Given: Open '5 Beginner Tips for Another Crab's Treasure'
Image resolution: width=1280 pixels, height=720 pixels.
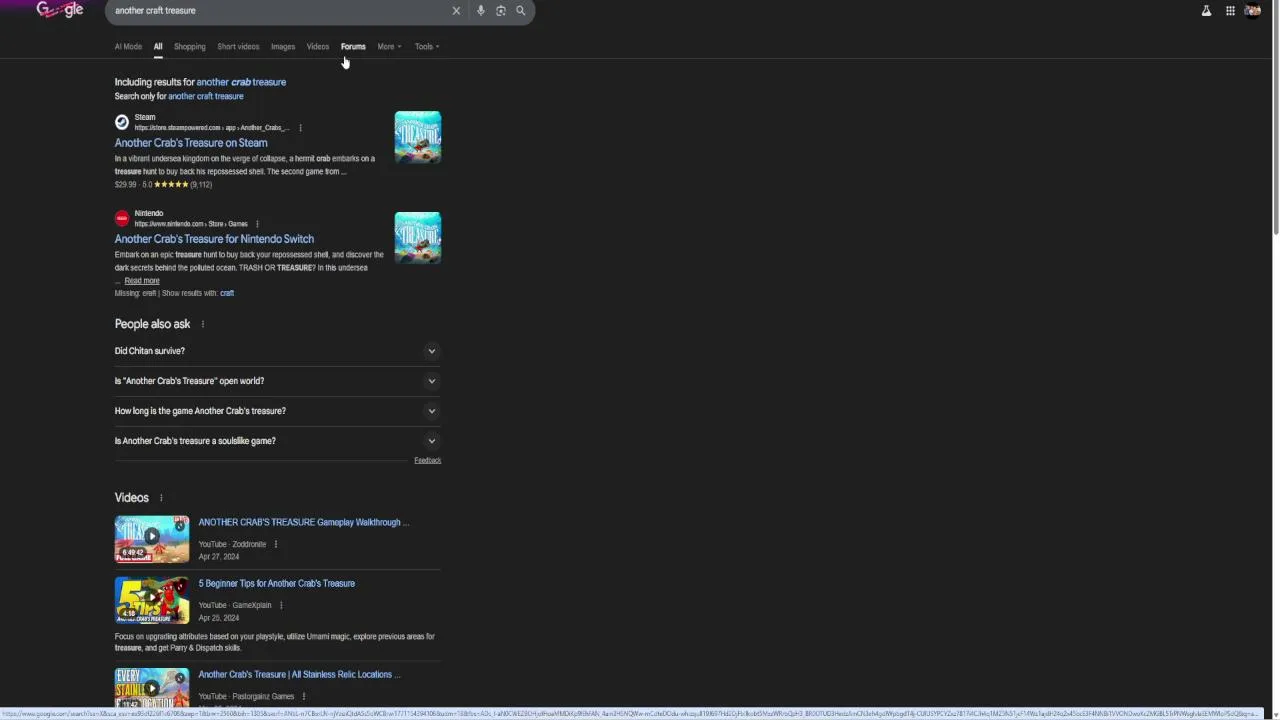Looking at the screenshot, I should tap(277, 583).
